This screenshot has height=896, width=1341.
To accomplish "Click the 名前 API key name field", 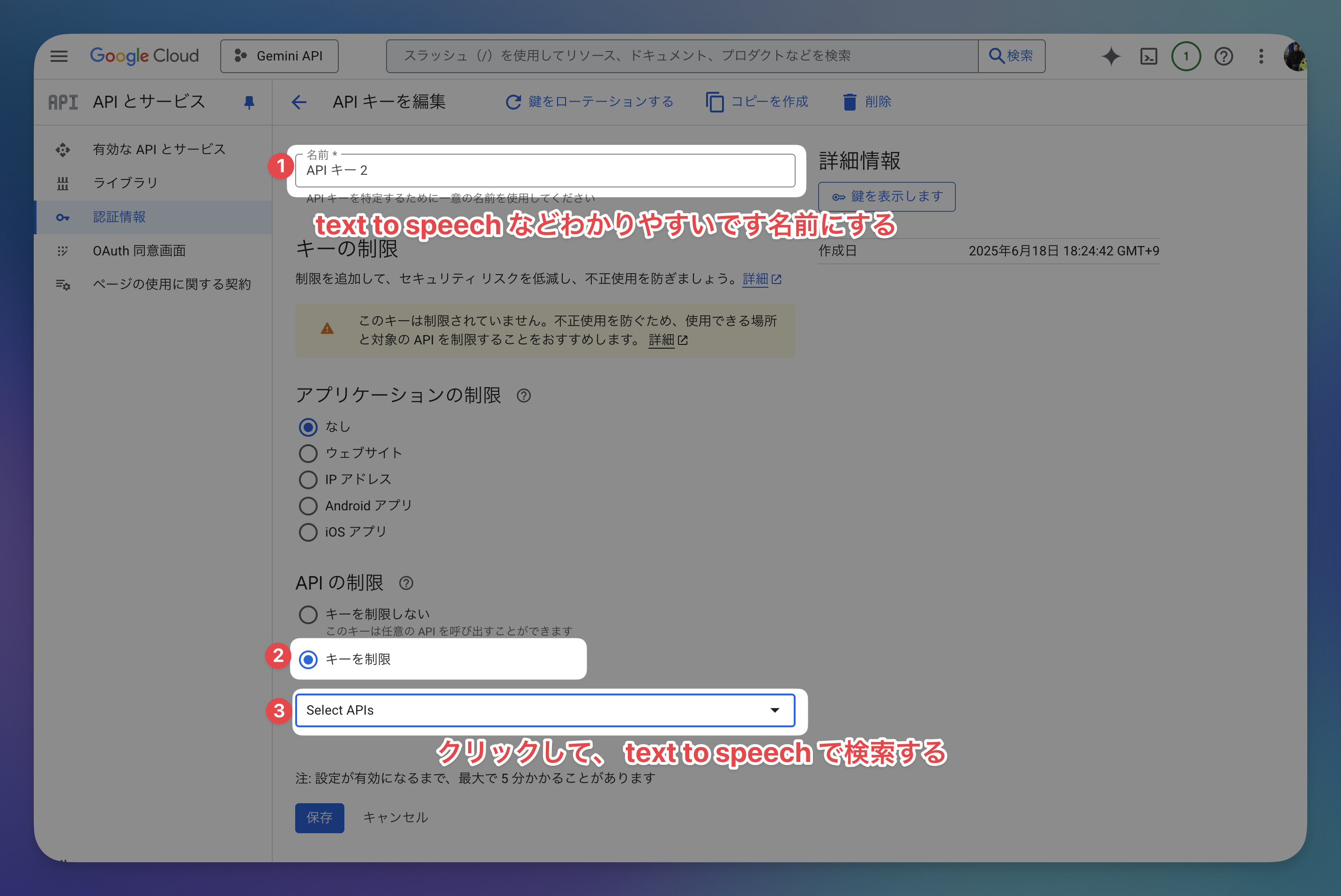I will 544,170.
